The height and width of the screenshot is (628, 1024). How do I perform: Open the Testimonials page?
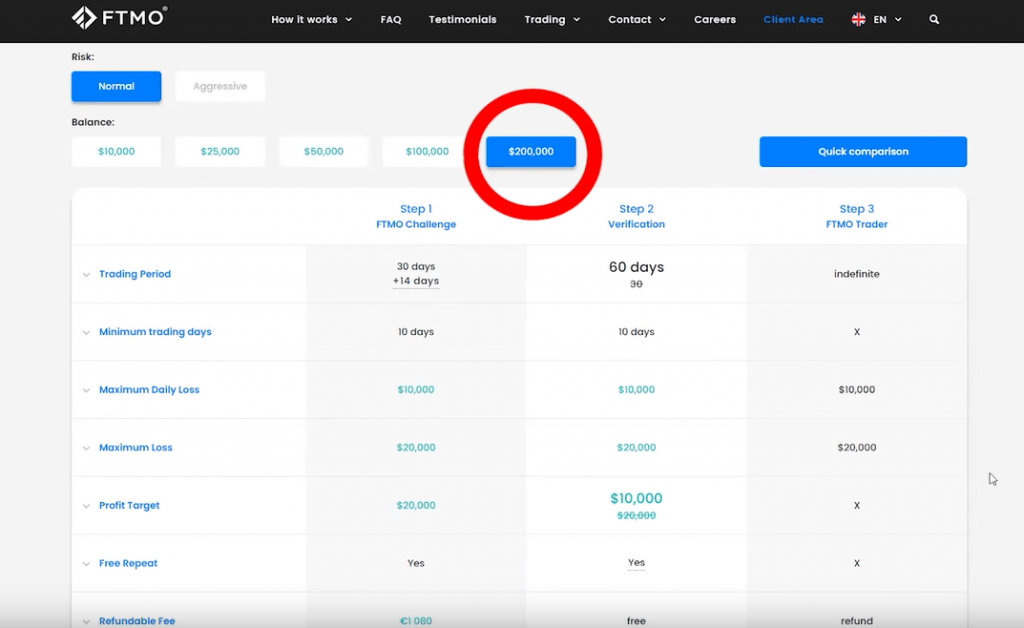tap(462, 19)
